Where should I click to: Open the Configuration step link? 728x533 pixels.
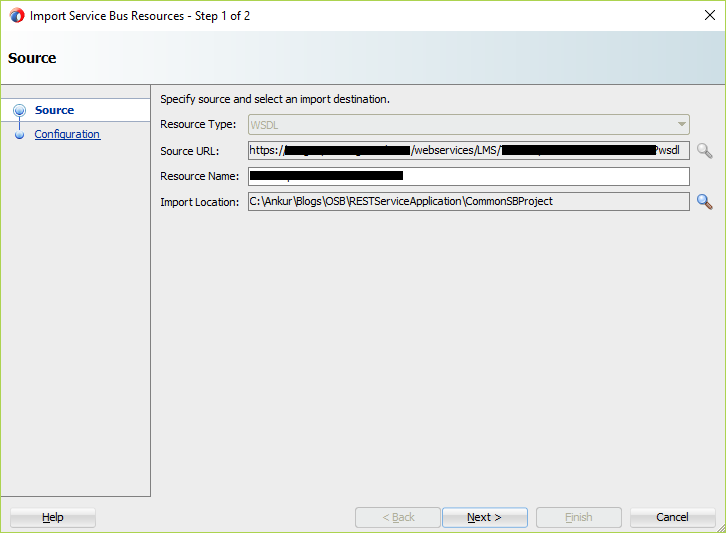[x=67, y=134]
